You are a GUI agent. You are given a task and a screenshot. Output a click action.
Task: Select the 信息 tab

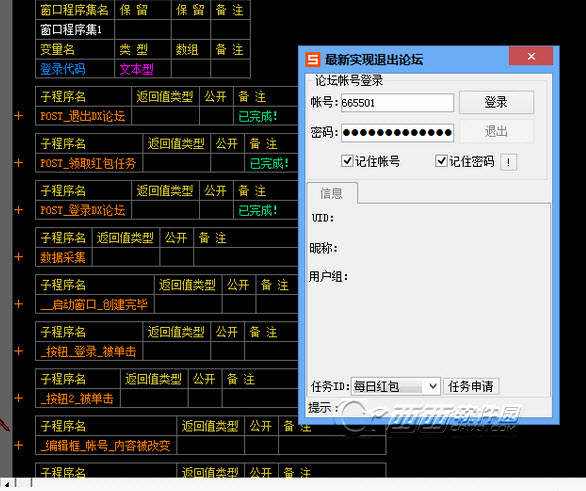[x=331, y=193]
